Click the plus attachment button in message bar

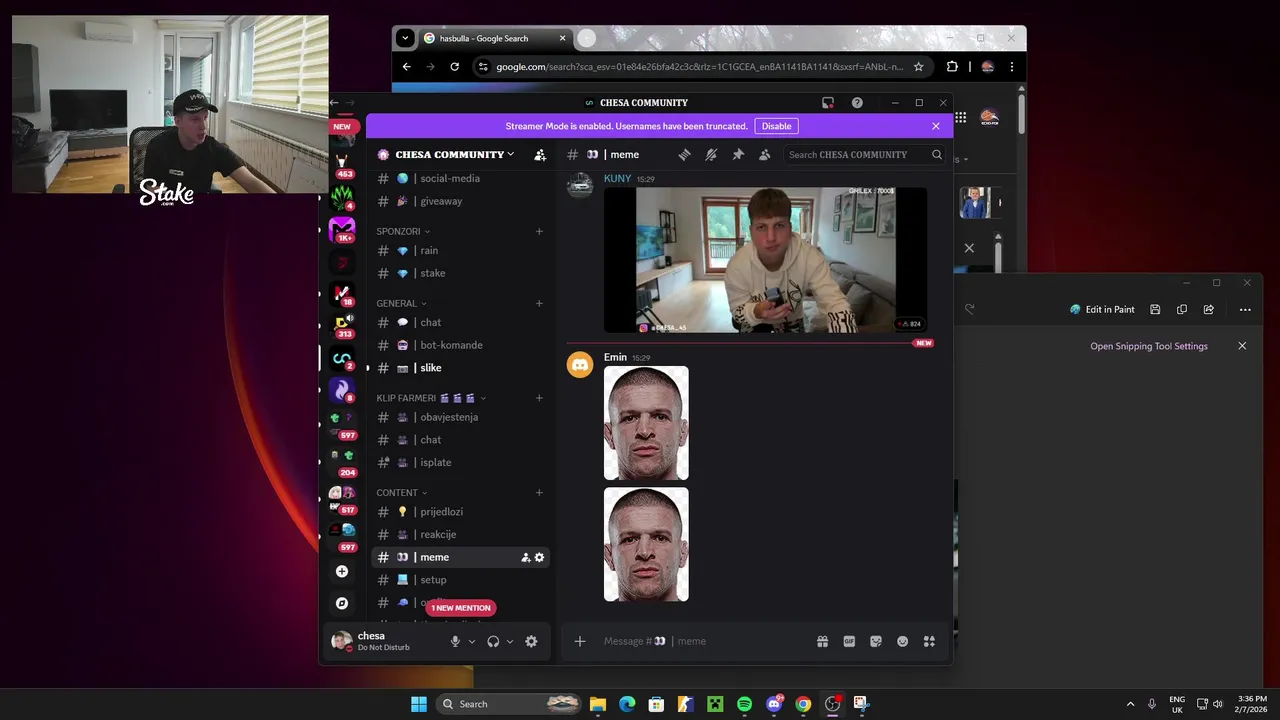pos(580,641)
